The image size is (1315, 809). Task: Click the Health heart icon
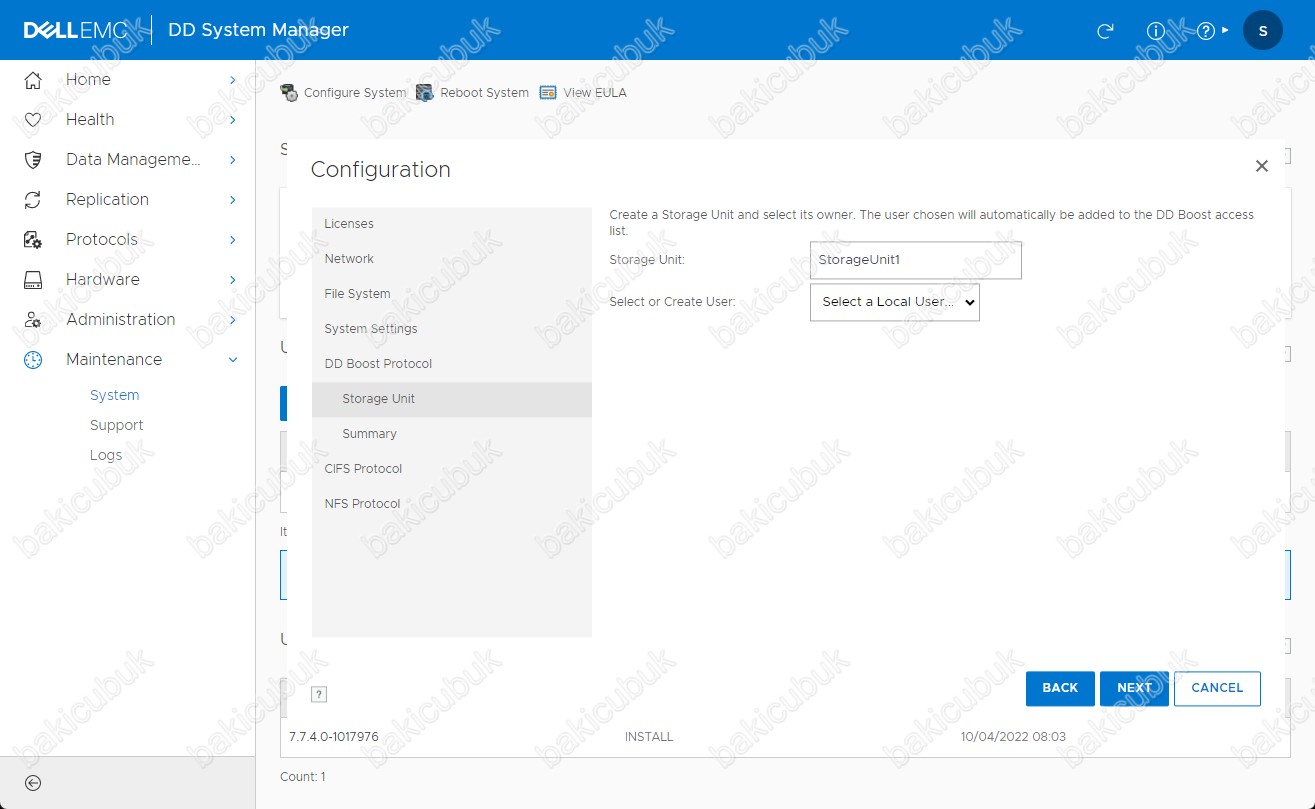tap(33, 120)
